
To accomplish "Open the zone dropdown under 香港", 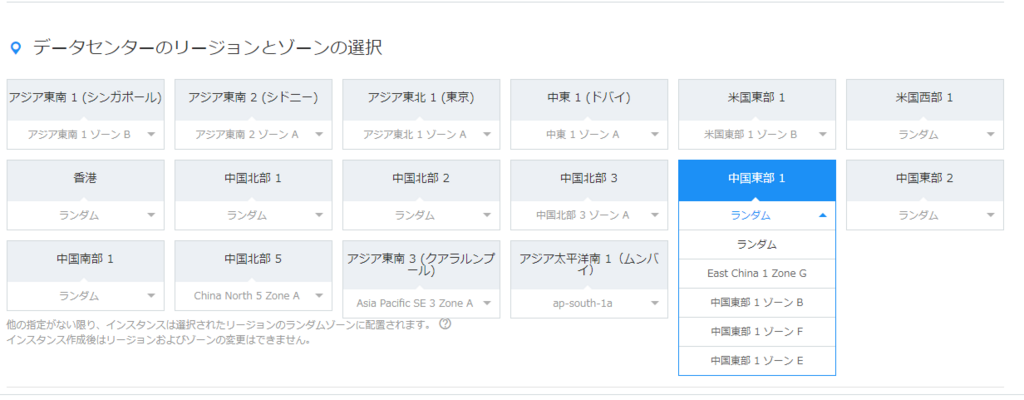I will coord(86,216).
